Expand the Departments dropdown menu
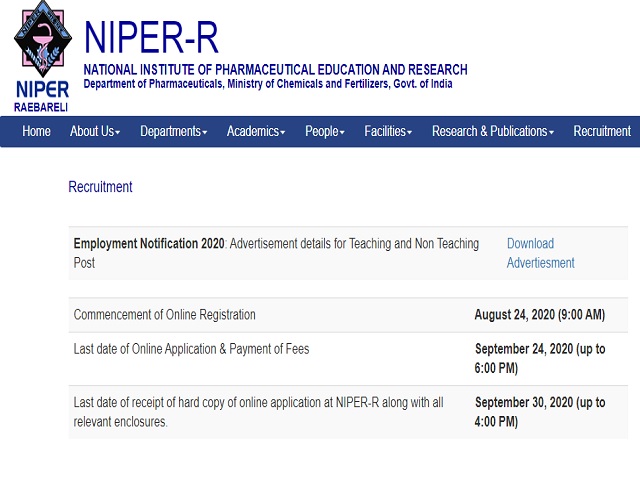The height and width of the screenshot is (480, 640). tap(173, 131)
